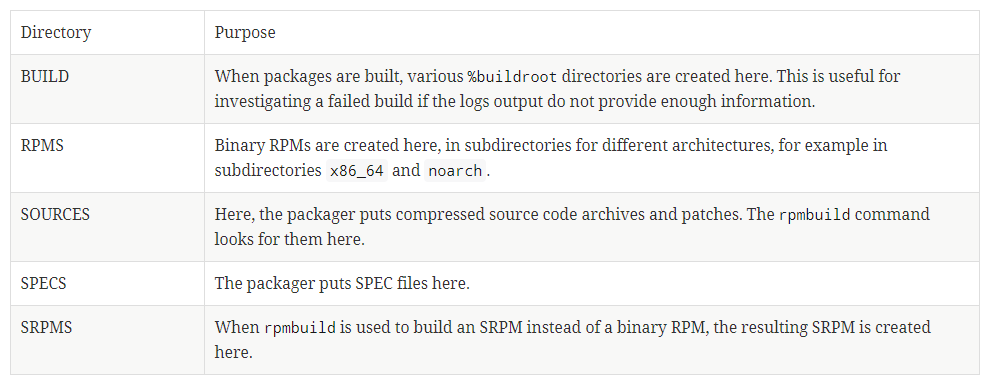Click the Directory column header

(x=56, y=32)
